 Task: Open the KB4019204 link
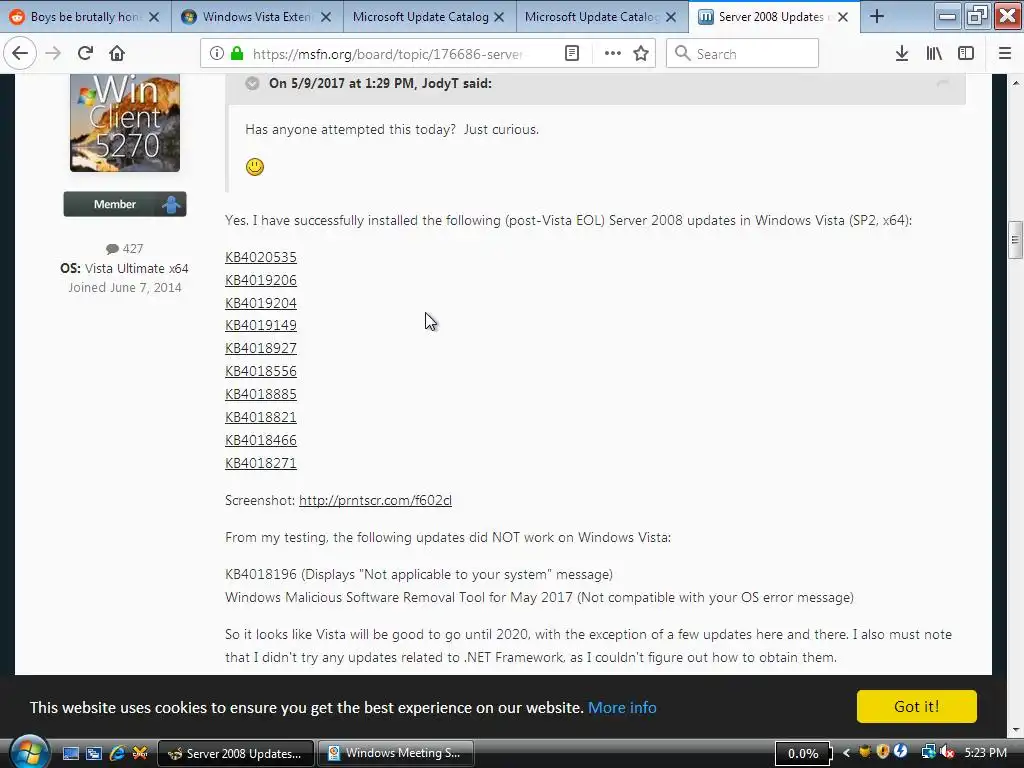(261, 303)
